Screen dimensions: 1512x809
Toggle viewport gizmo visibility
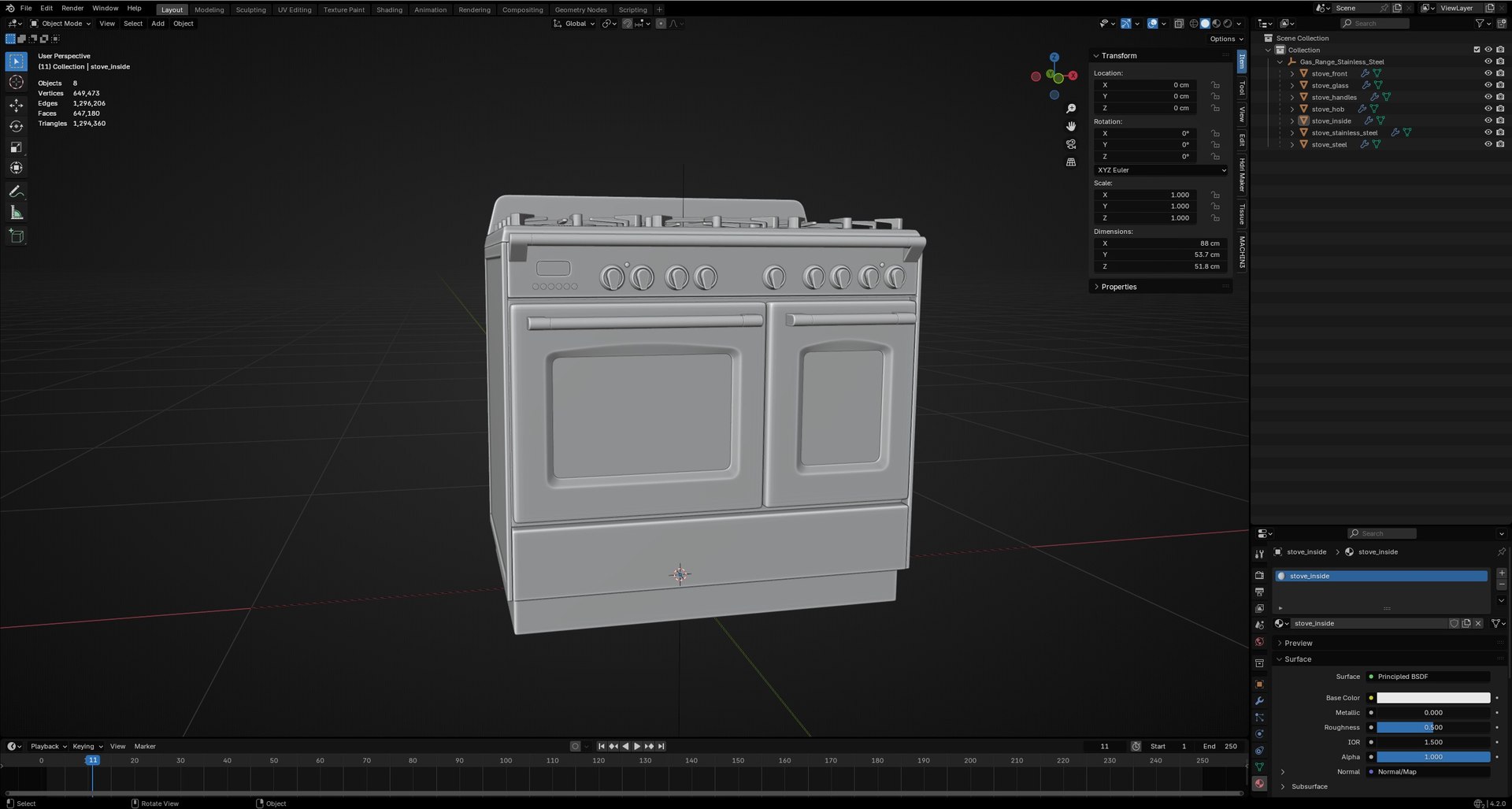coord(1126,24)
